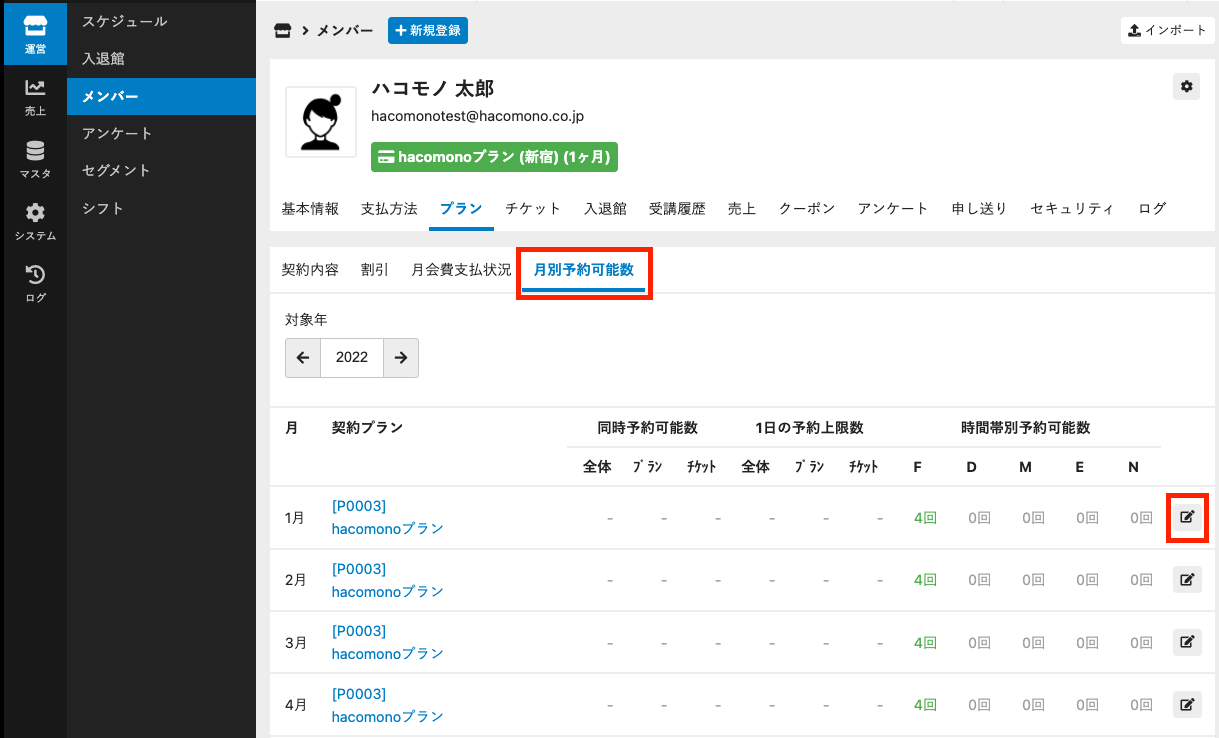Image resolution: width=1219 pixels, height=738 pixels.
Task: Open the ログ history icon
Action: click(35, 283)
